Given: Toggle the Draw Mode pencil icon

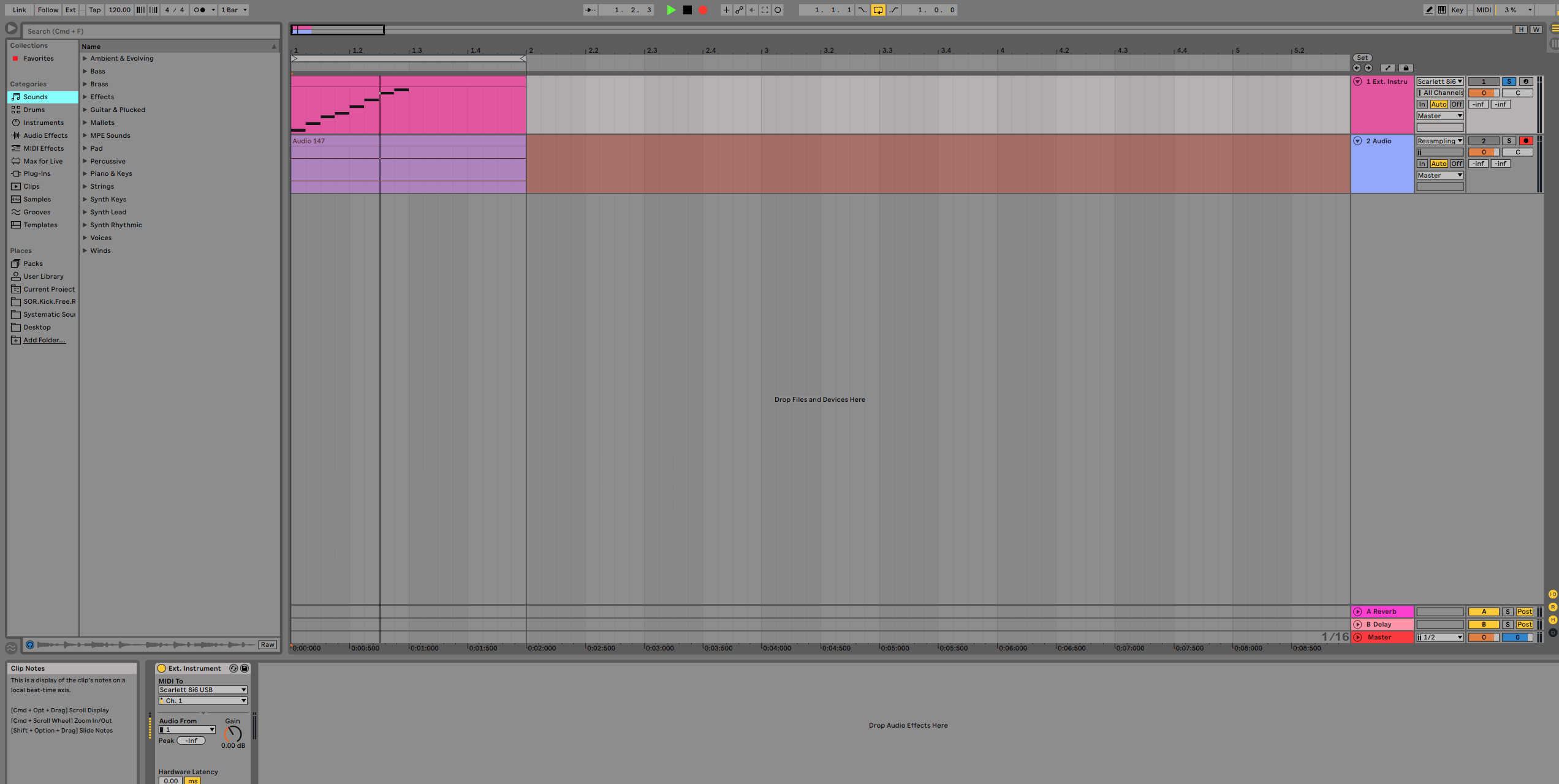Looking at the screenshot, I should (x=1428, y=10).
